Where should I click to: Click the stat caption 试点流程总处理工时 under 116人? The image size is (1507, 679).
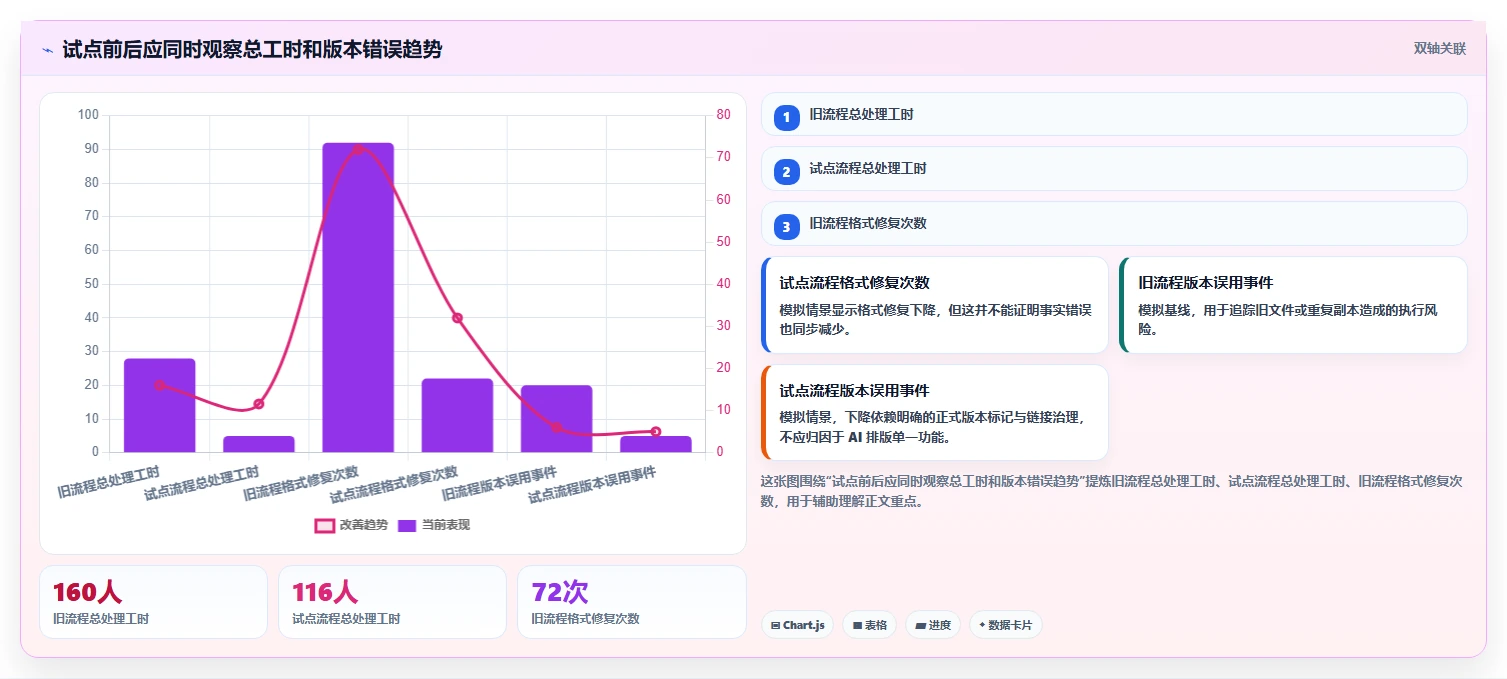tap(346, 619)
